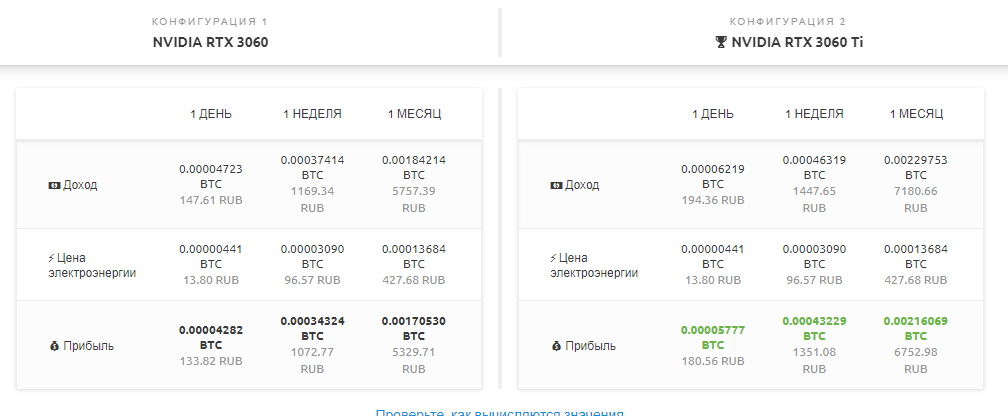The image size is (1008, 416).
Task: Click the 5757.39 RUB monthly income value
Action: coord(414,200)
